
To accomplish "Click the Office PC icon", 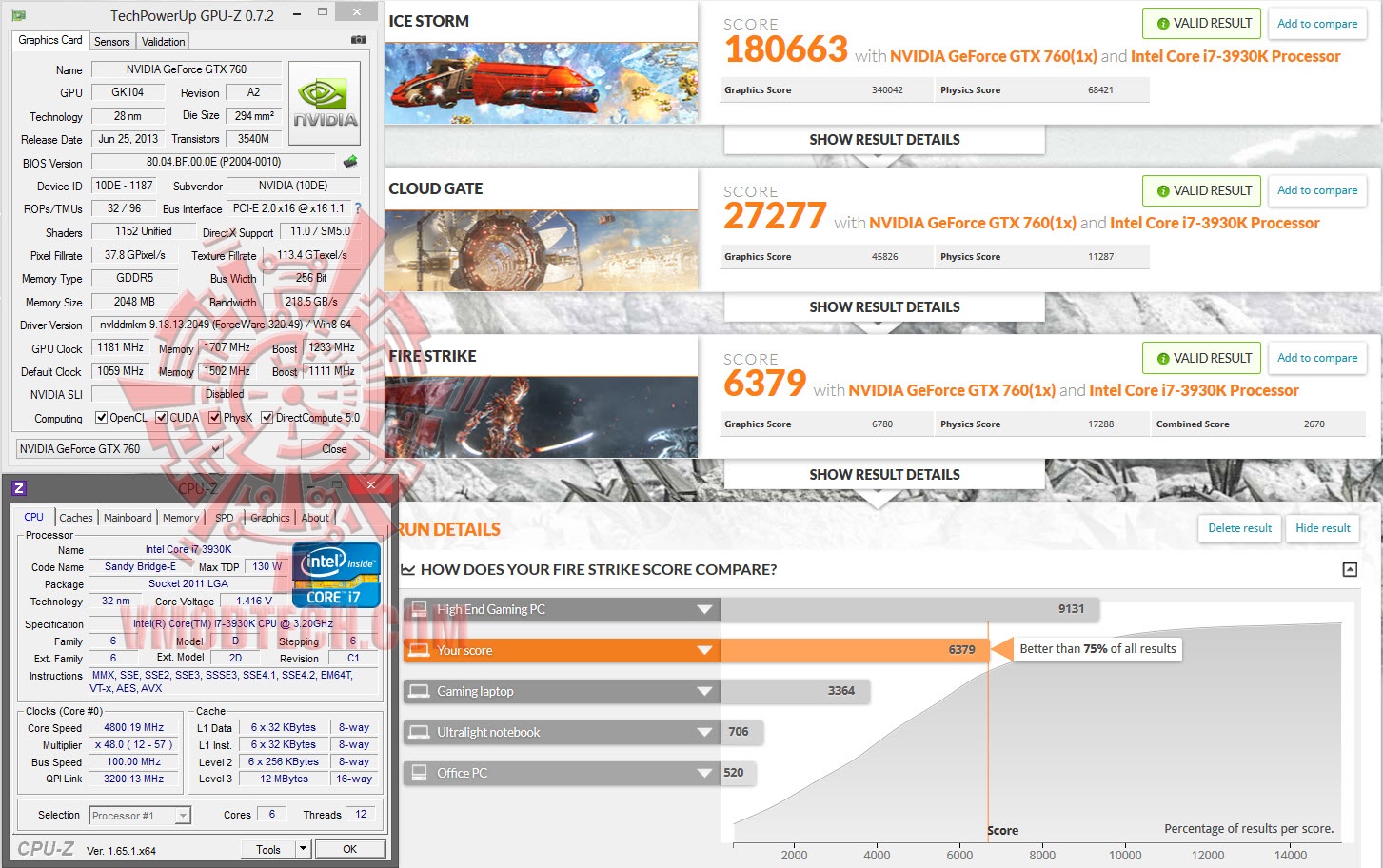I will (x=419, y=773).
